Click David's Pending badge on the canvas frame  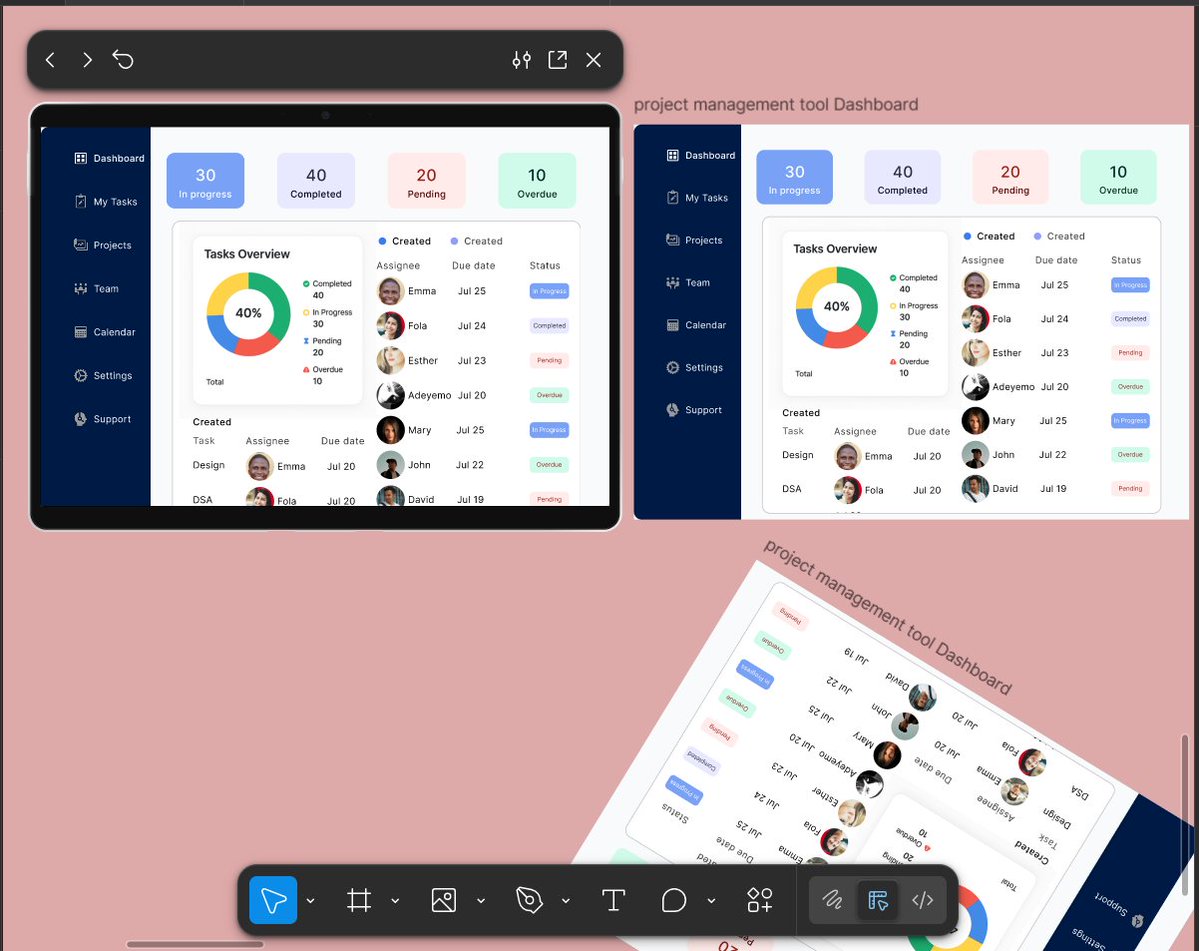click(x=1130, y=488)
